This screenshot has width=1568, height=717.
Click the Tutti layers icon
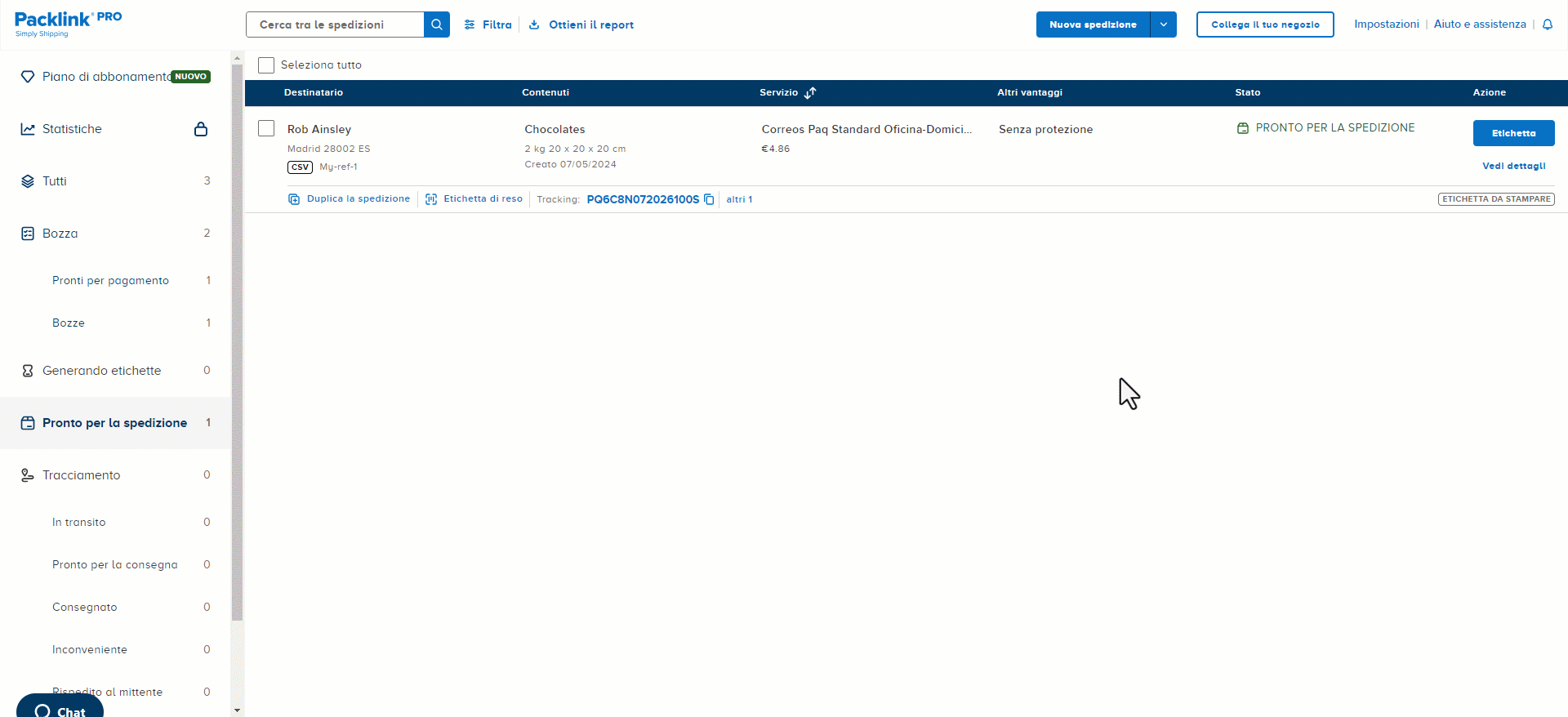[28, 181]
